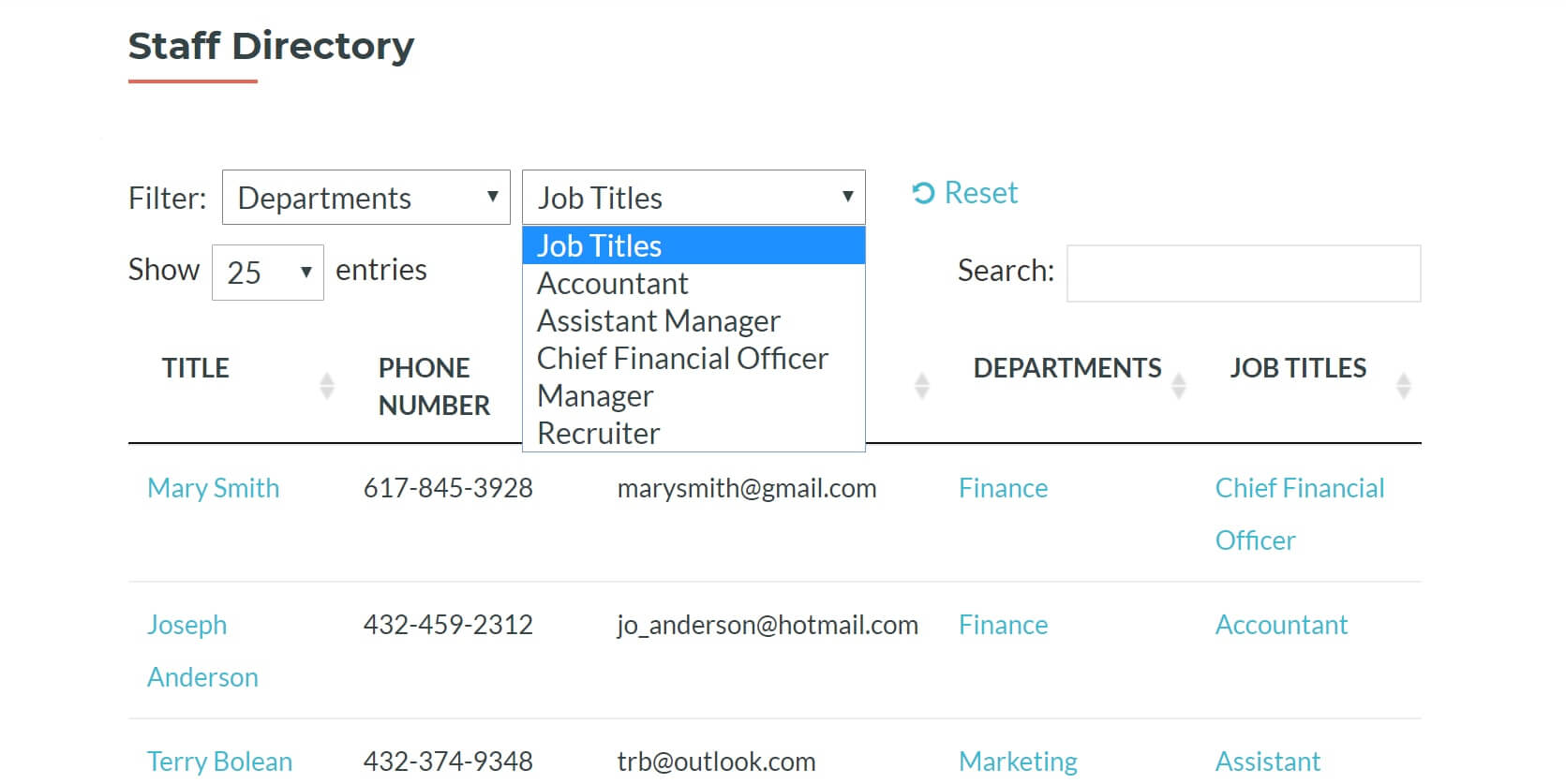Open Mary Smith's staff profile
Viewport: 1566px width, 784px height.
(213, 487)
